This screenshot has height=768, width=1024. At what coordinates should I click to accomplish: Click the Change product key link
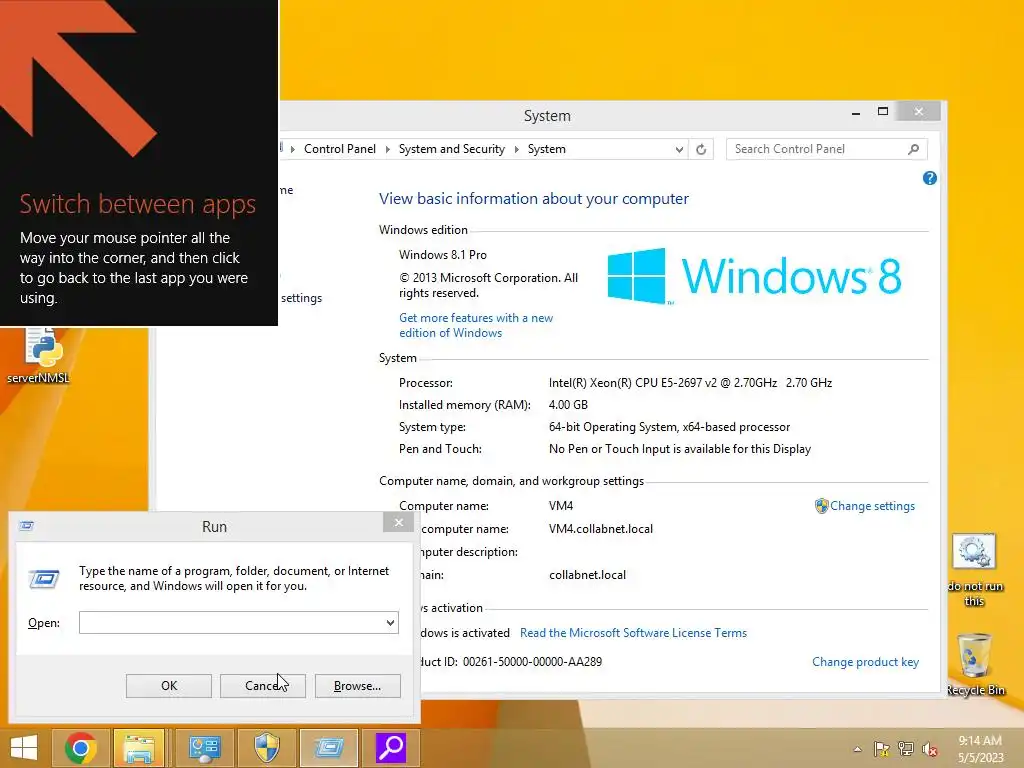coord(865,662)
